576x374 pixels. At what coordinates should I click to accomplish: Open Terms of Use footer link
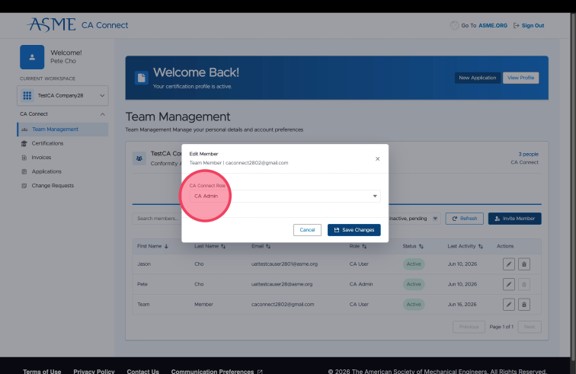point(42,371)
